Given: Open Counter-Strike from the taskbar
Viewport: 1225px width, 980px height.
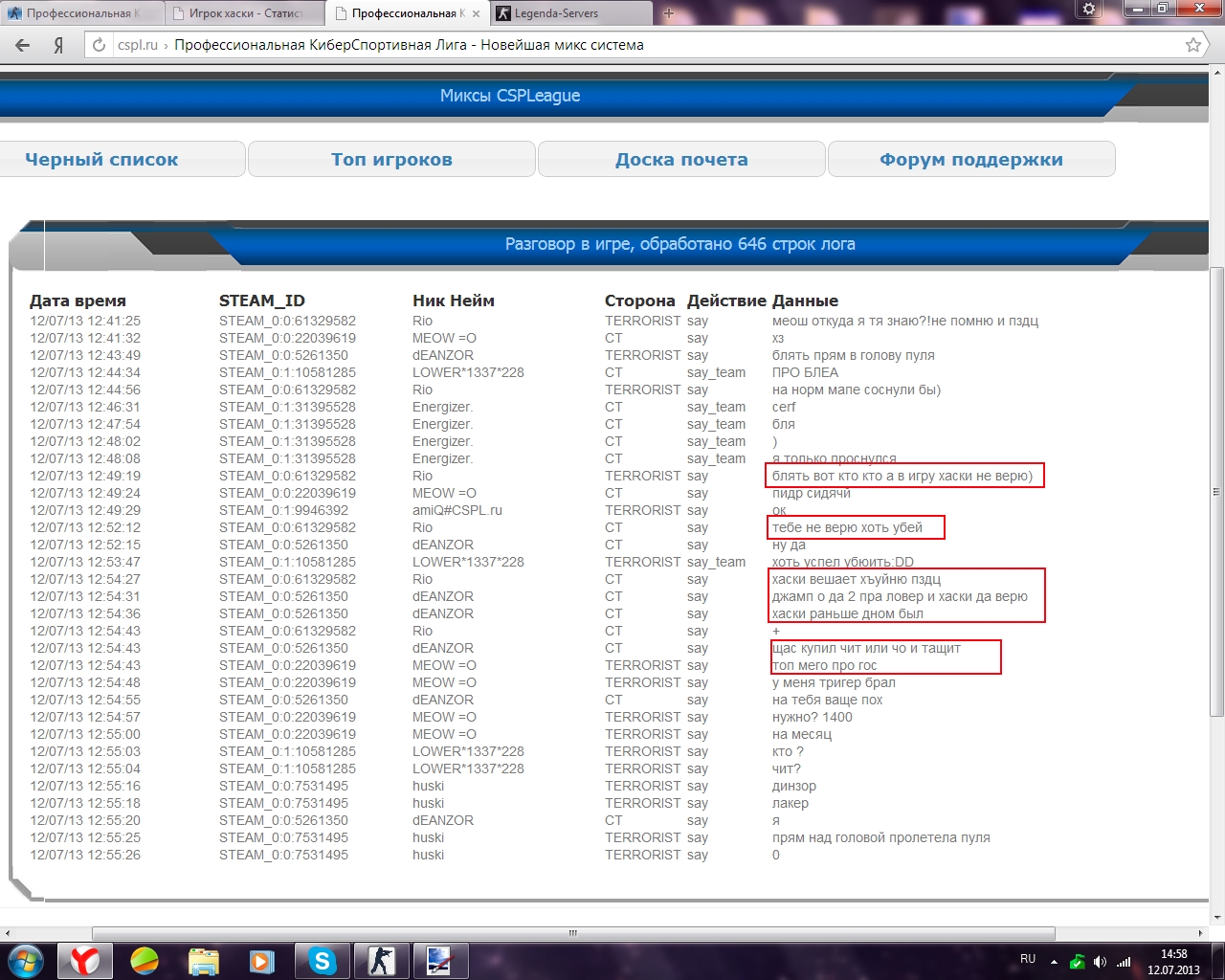Looking at the screenshot, I should [382, 961].
